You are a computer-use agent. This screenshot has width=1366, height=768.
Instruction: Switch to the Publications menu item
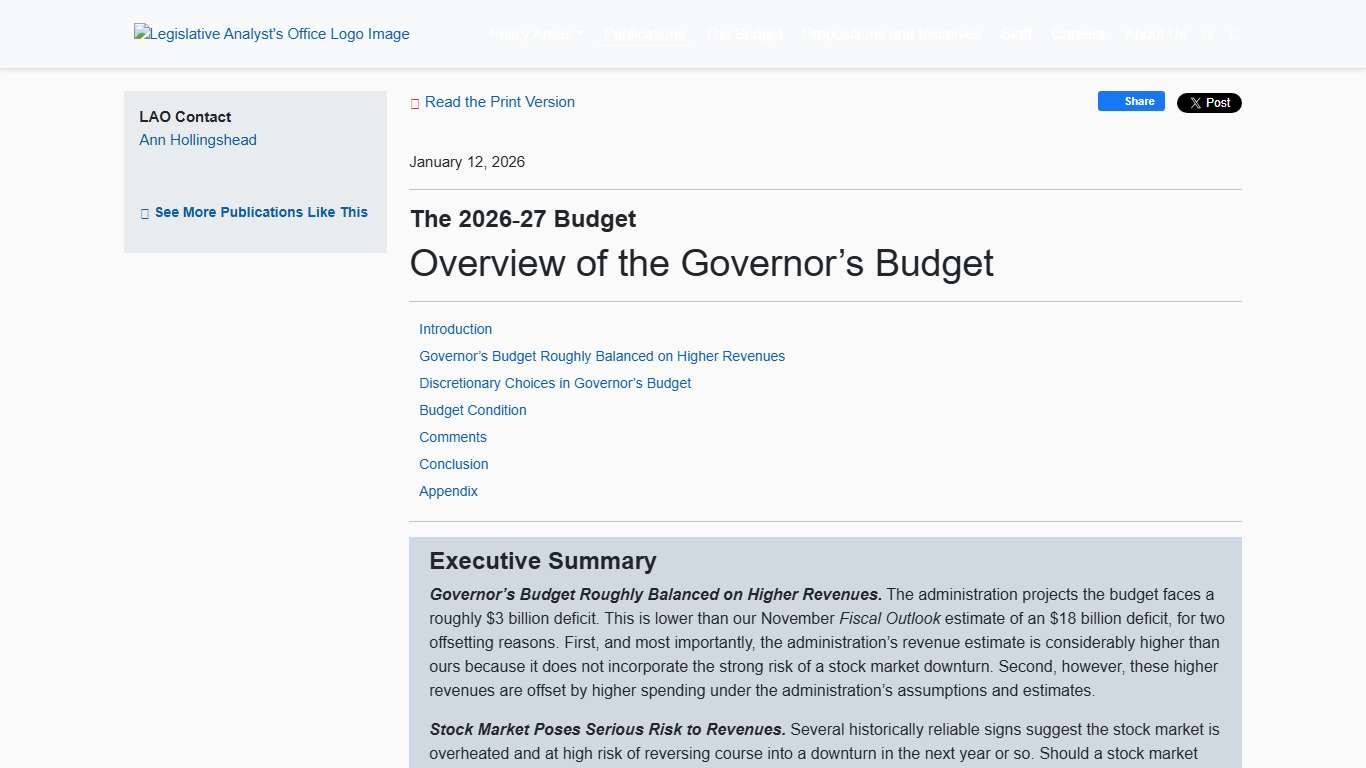644,33
